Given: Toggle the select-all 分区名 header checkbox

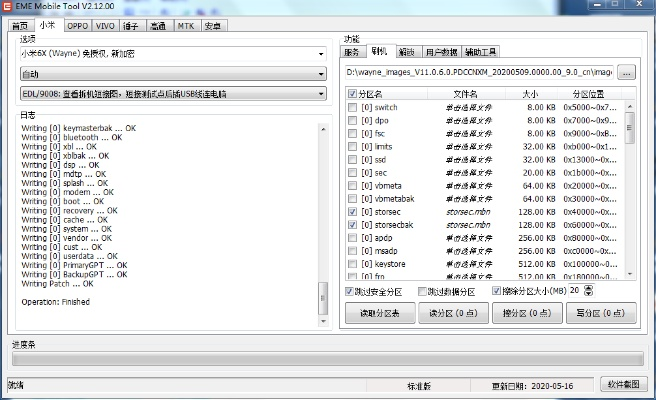Looking at the screenshot, I should click(x=352, y=94).
